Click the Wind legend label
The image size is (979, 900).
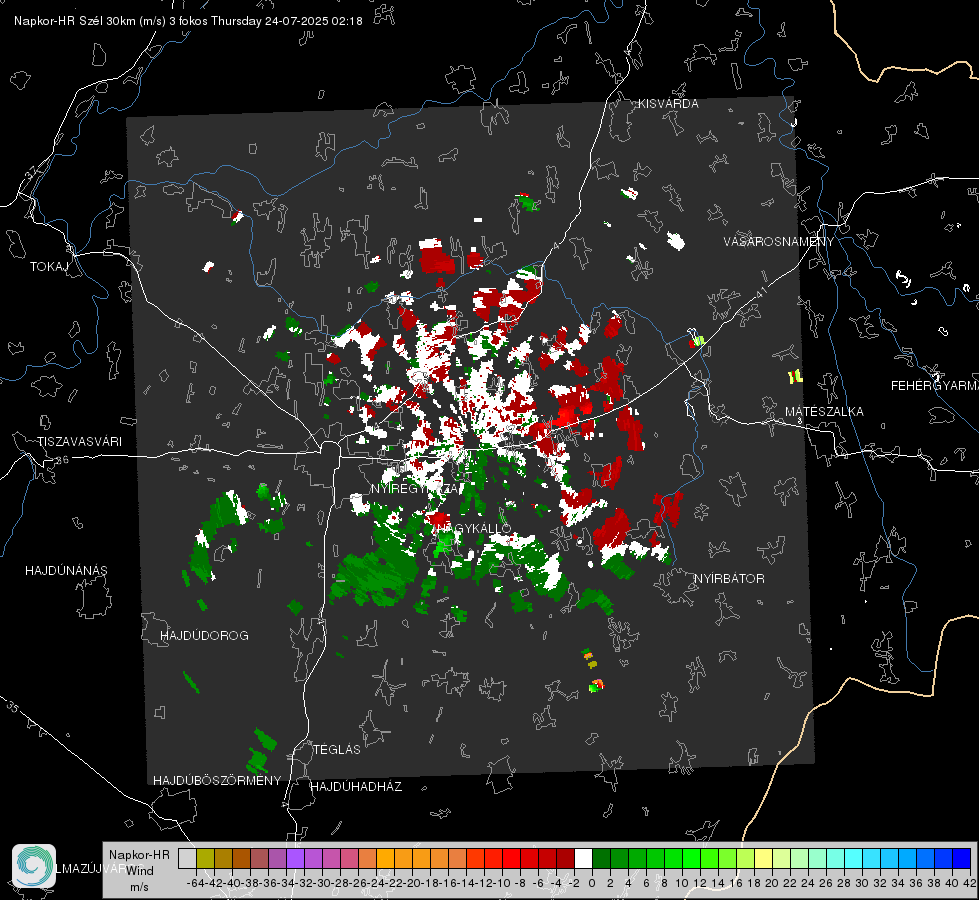point(140,871)
